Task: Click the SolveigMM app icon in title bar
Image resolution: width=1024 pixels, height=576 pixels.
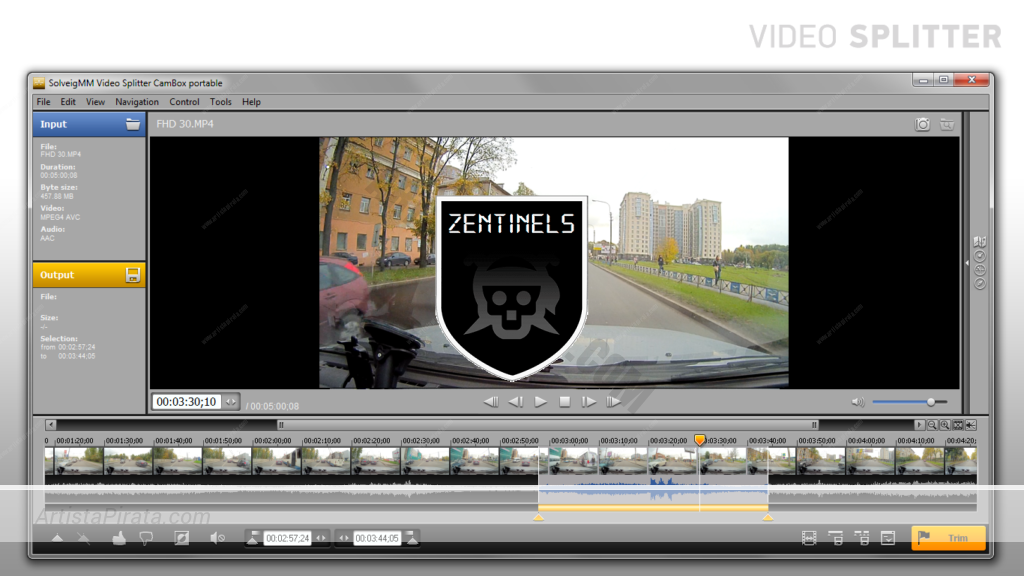Action: (x=39, y=83)
